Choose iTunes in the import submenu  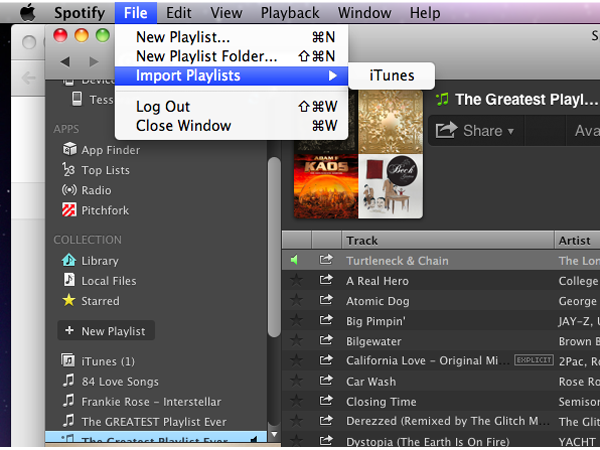click(x=392, y=75)
